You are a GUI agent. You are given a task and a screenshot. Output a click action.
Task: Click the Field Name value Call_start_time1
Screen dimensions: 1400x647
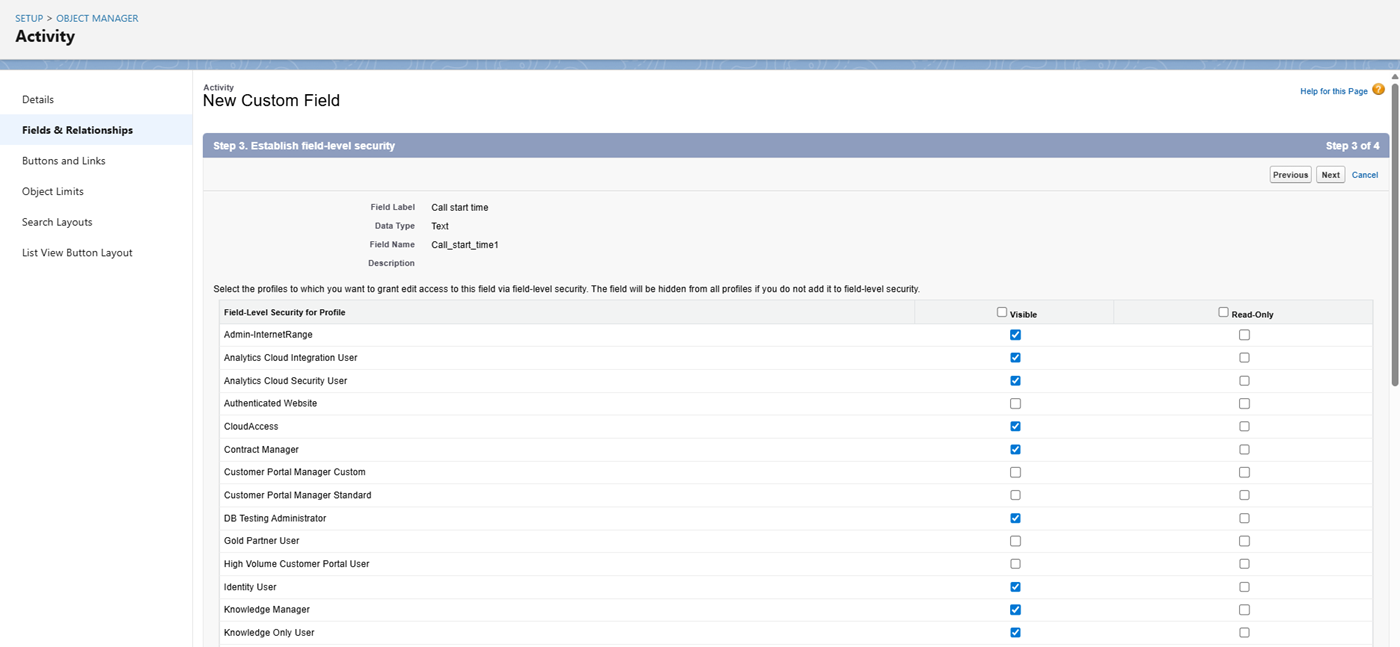[464, 245]
